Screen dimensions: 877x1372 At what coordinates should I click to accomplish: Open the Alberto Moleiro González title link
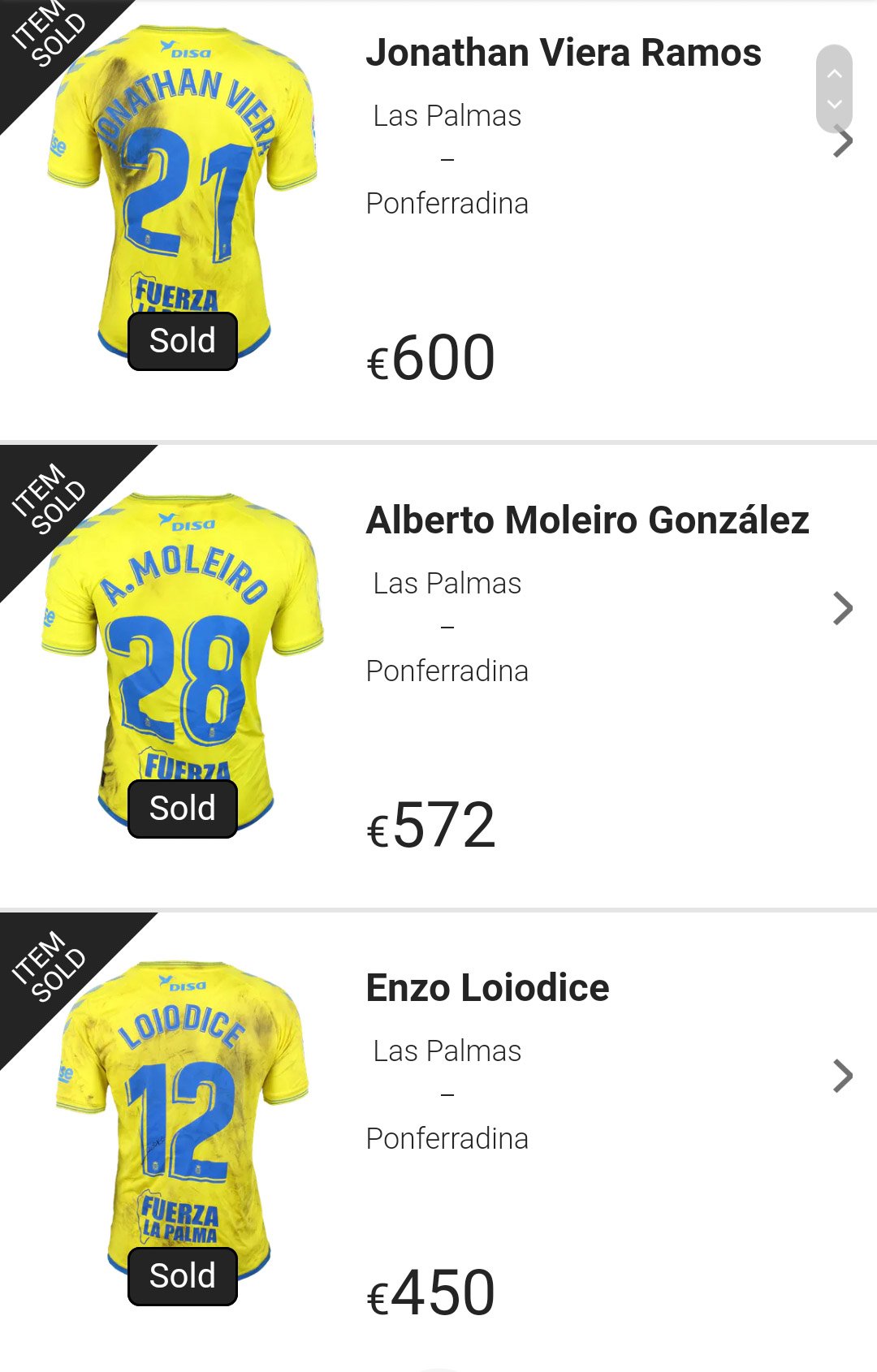(587, 520)
